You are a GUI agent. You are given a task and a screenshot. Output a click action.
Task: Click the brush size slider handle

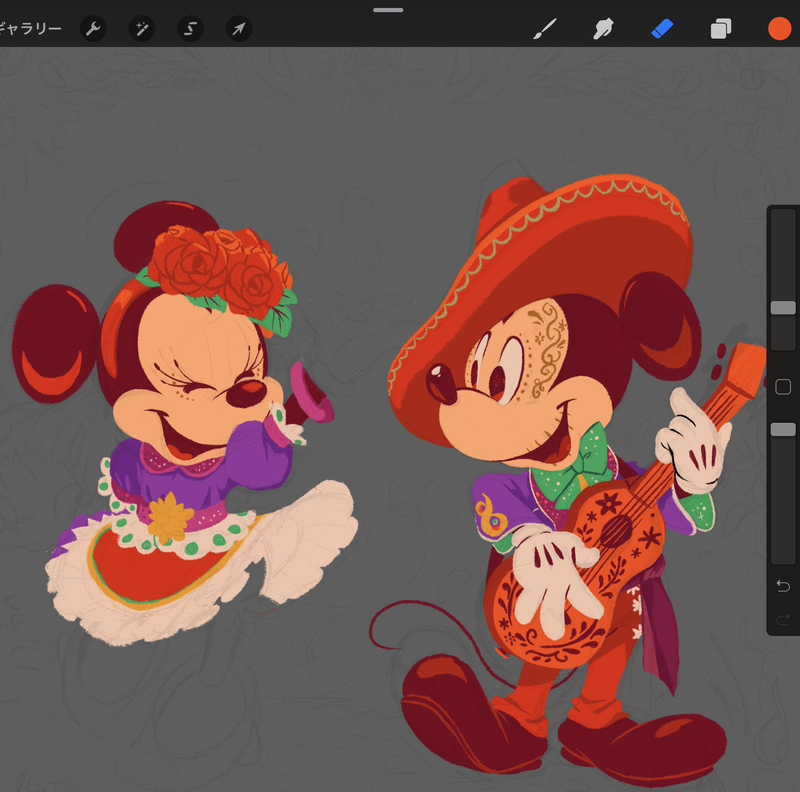click(783, 308)
